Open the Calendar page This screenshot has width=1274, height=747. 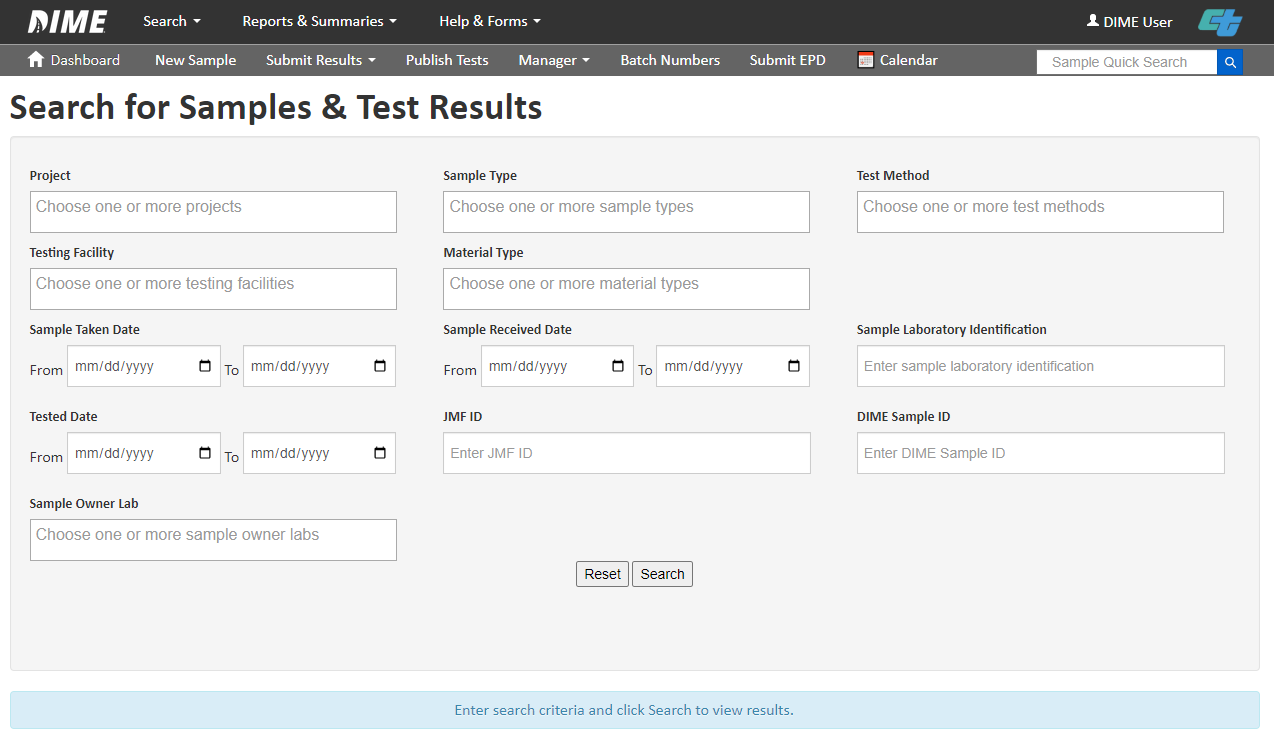898,60
